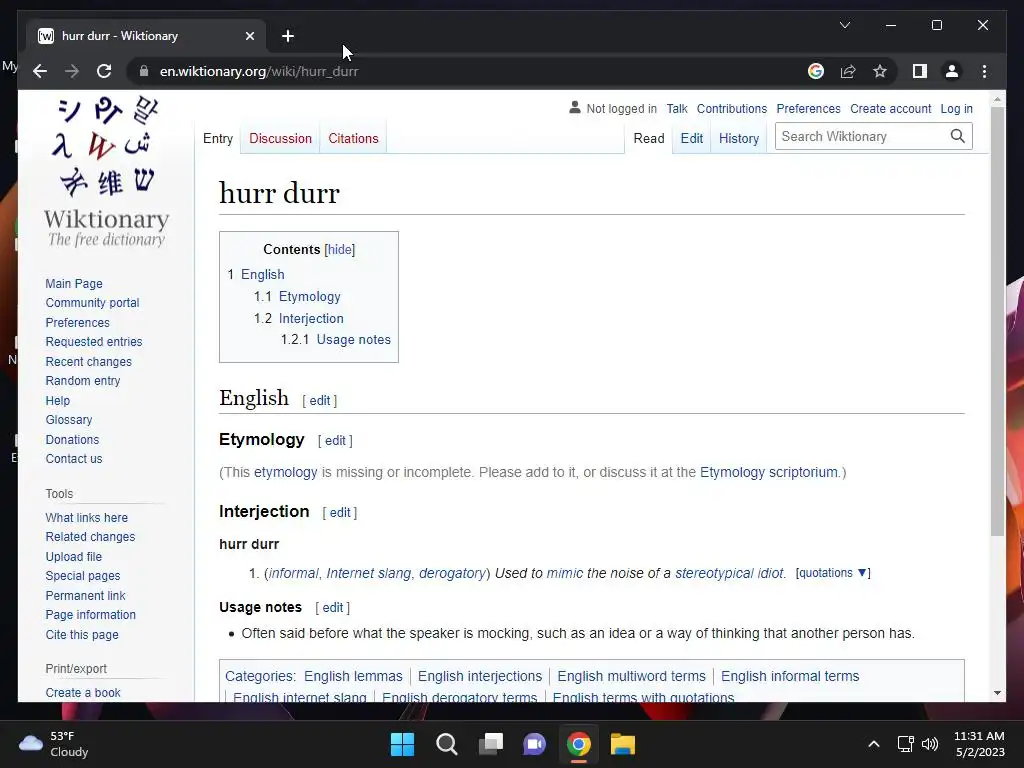This screenshot has height=768, width=1024.
Task: Click the search magnifier in Wiktionary
Action: pos(957,136)
